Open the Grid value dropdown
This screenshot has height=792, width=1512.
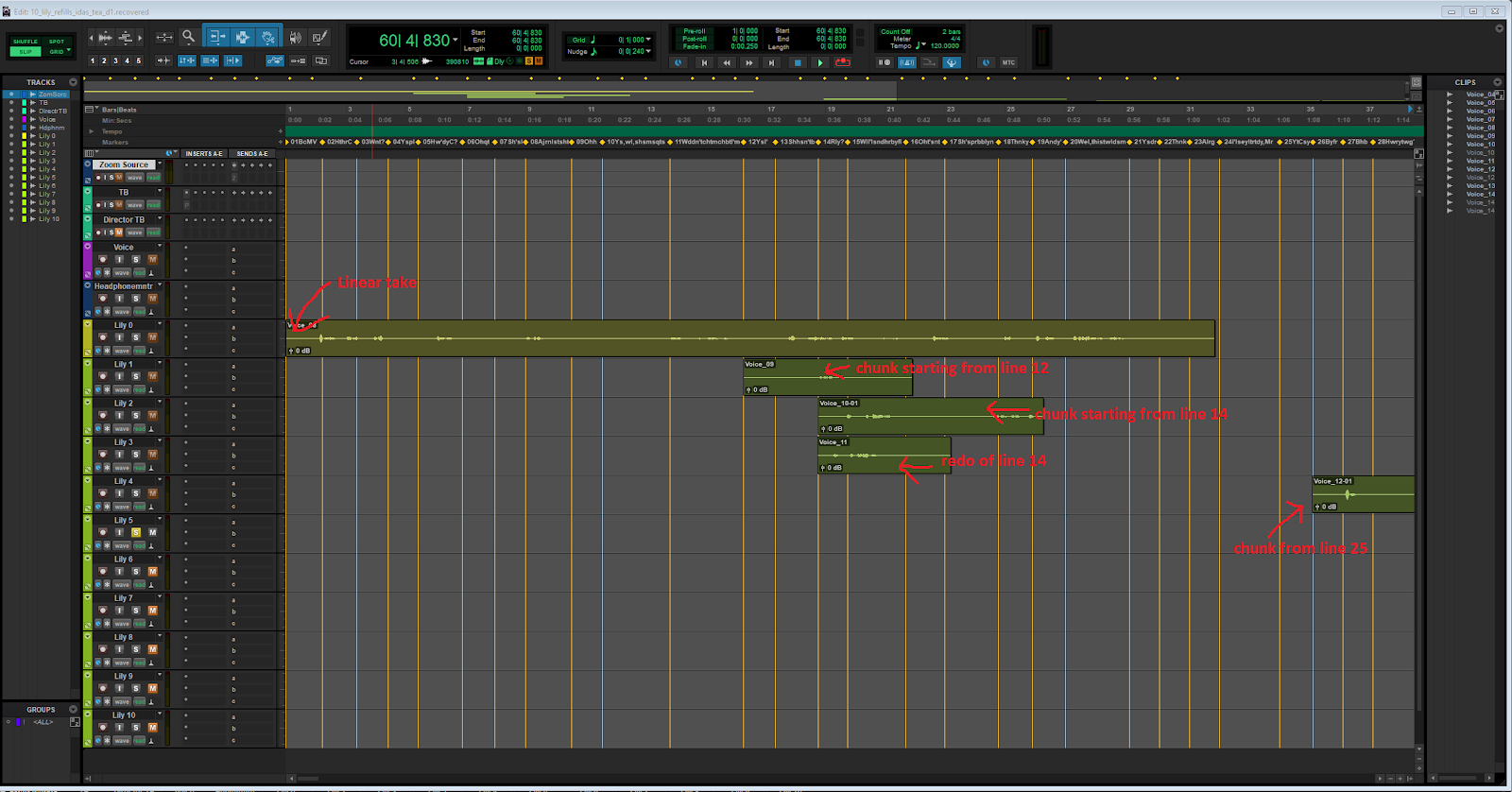[x=648, y=40]
